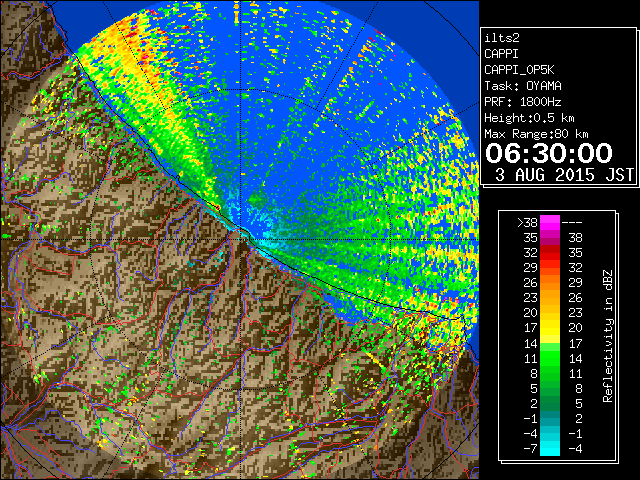Click the yellow band for 17 to 20 dBZ
Image resolution: width=640 pixels, height=480 pixels.
tap(550, 328)
